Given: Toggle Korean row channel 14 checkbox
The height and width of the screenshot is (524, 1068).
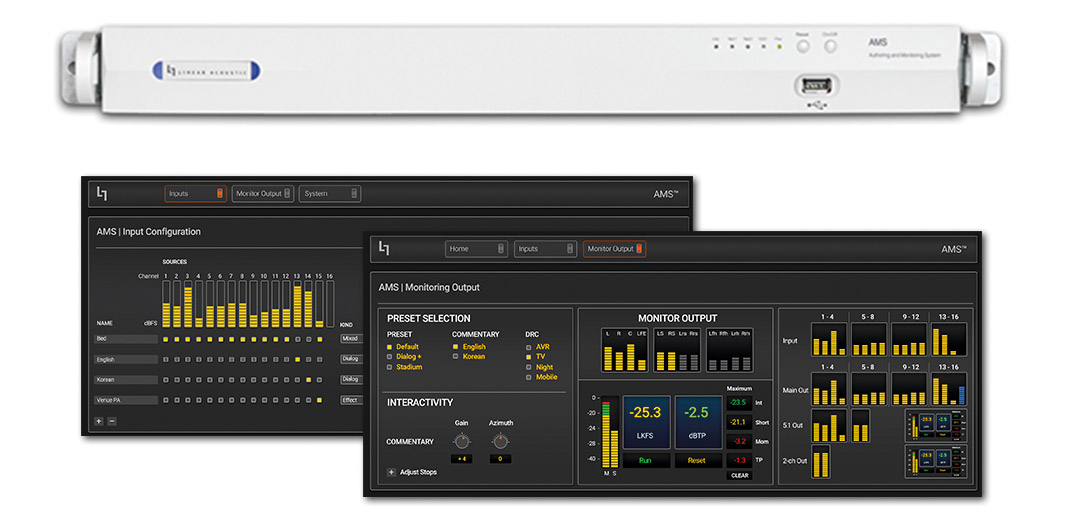Looking at the screenshot, I should point(308,380).
